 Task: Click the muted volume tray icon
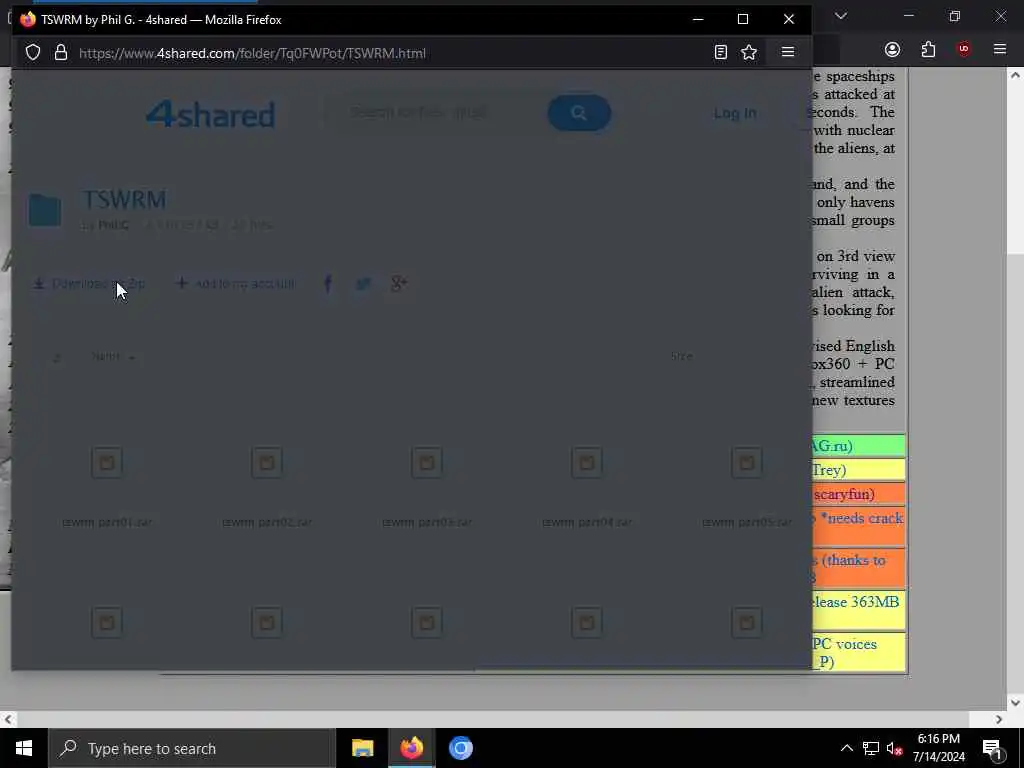click(895, 748)
